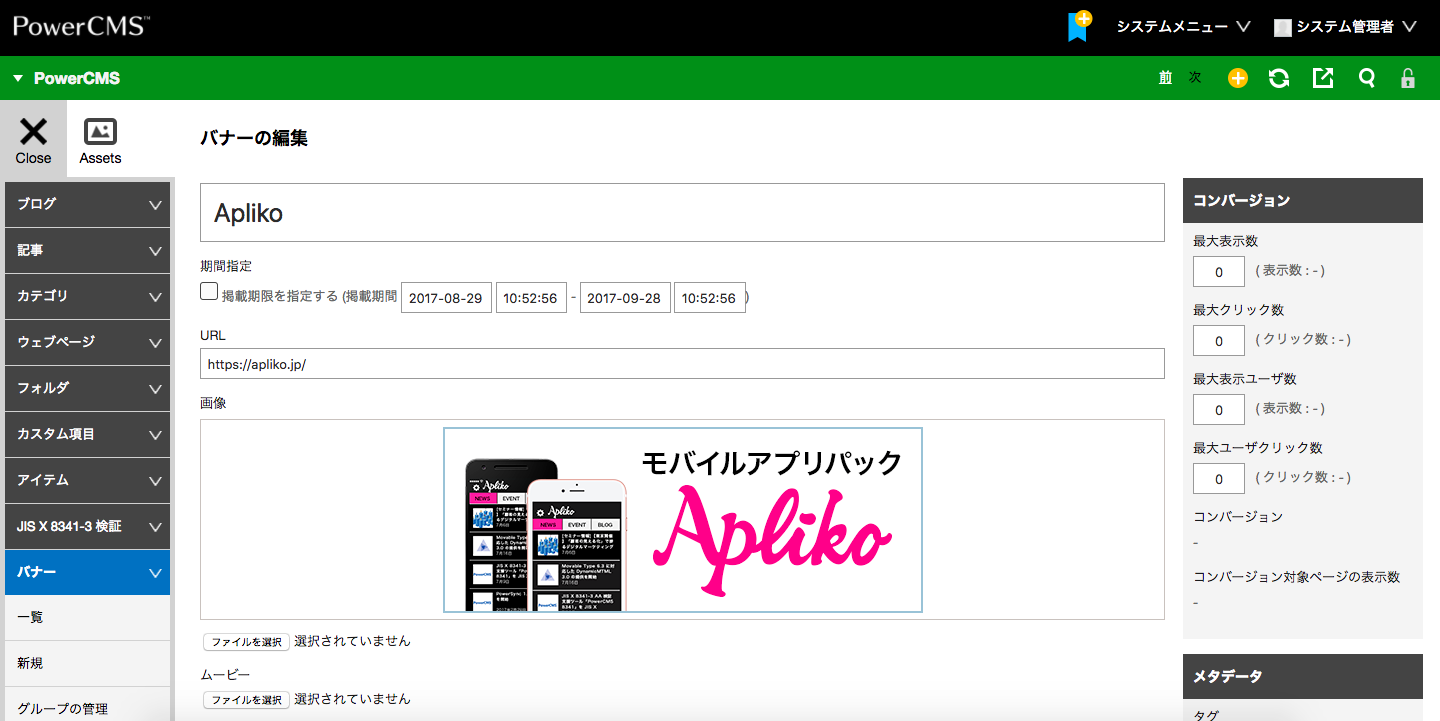Click the Close X icon
1440x721 pixels.
point(33,131)
